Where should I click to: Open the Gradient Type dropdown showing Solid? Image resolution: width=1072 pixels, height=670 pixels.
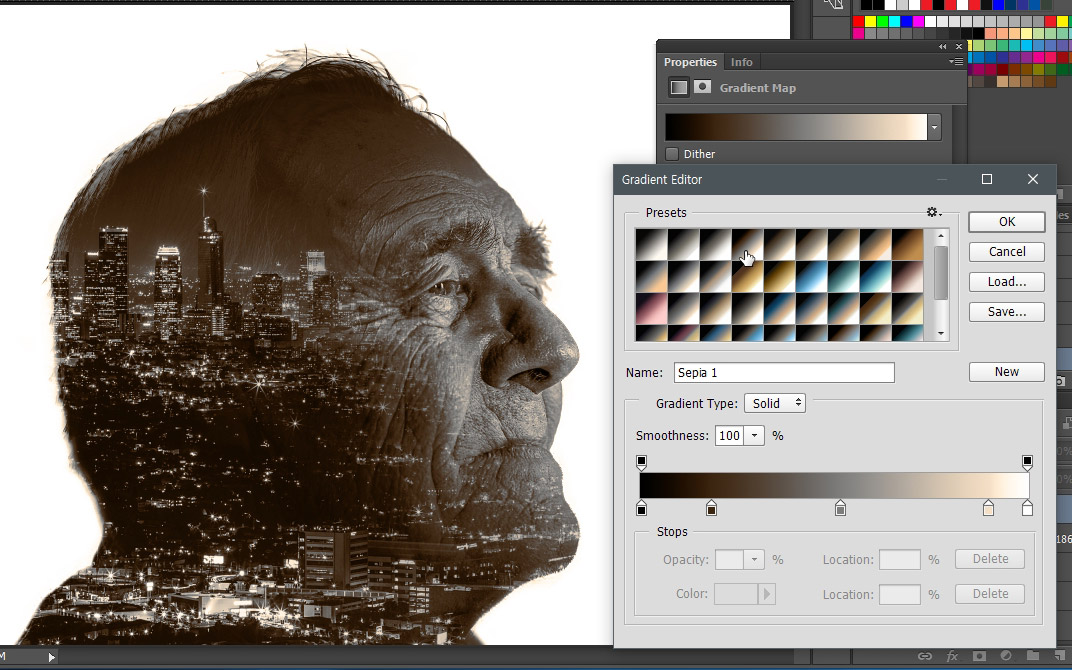point(775,403)
